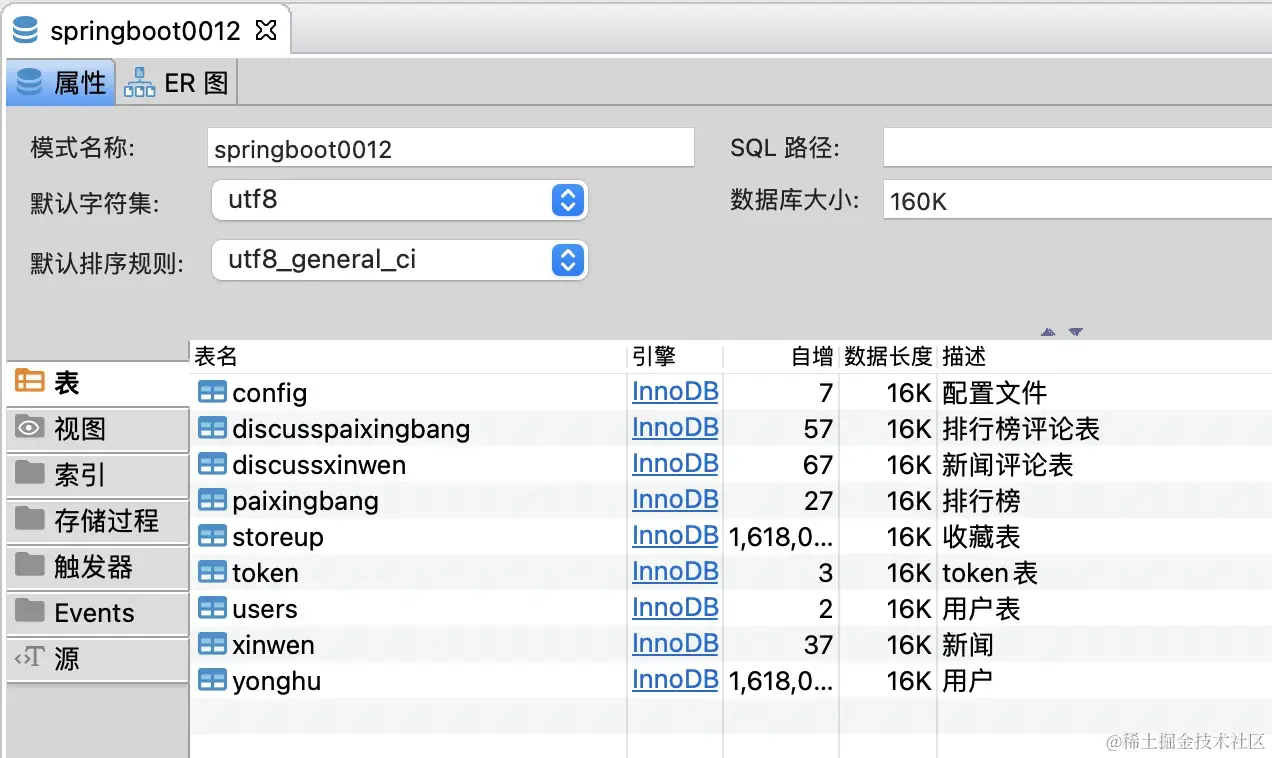Select the yonghu table name

pyautogui.click(x=277, y=682)
